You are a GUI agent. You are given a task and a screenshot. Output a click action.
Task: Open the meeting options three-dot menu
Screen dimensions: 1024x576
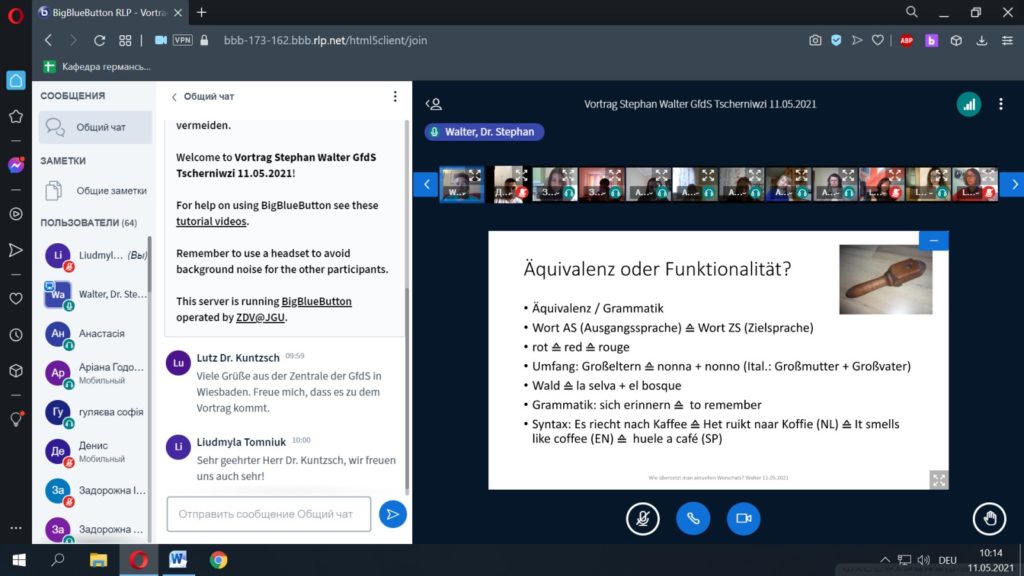tap(1000, 104)
